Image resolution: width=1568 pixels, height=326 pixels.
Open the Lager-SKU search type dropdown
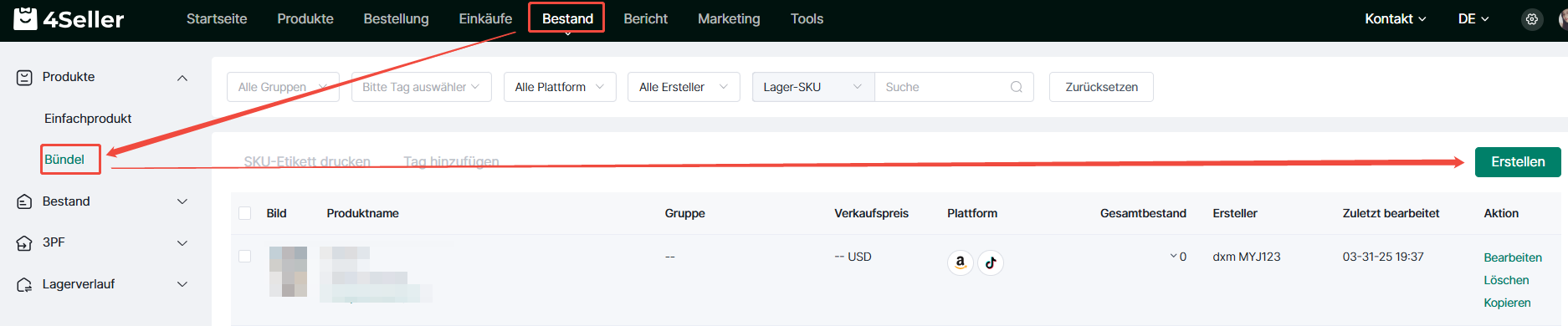pos(813,87)
